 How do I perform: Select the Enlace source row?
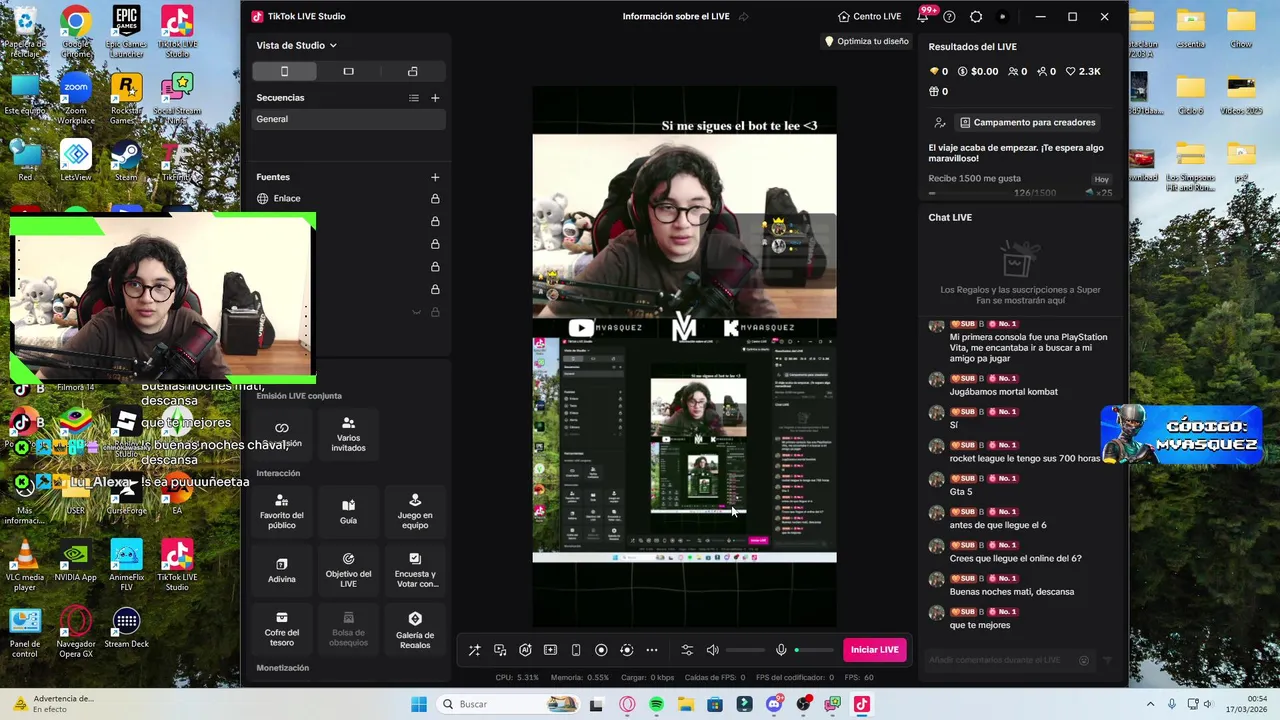click(x=349, y=198)
